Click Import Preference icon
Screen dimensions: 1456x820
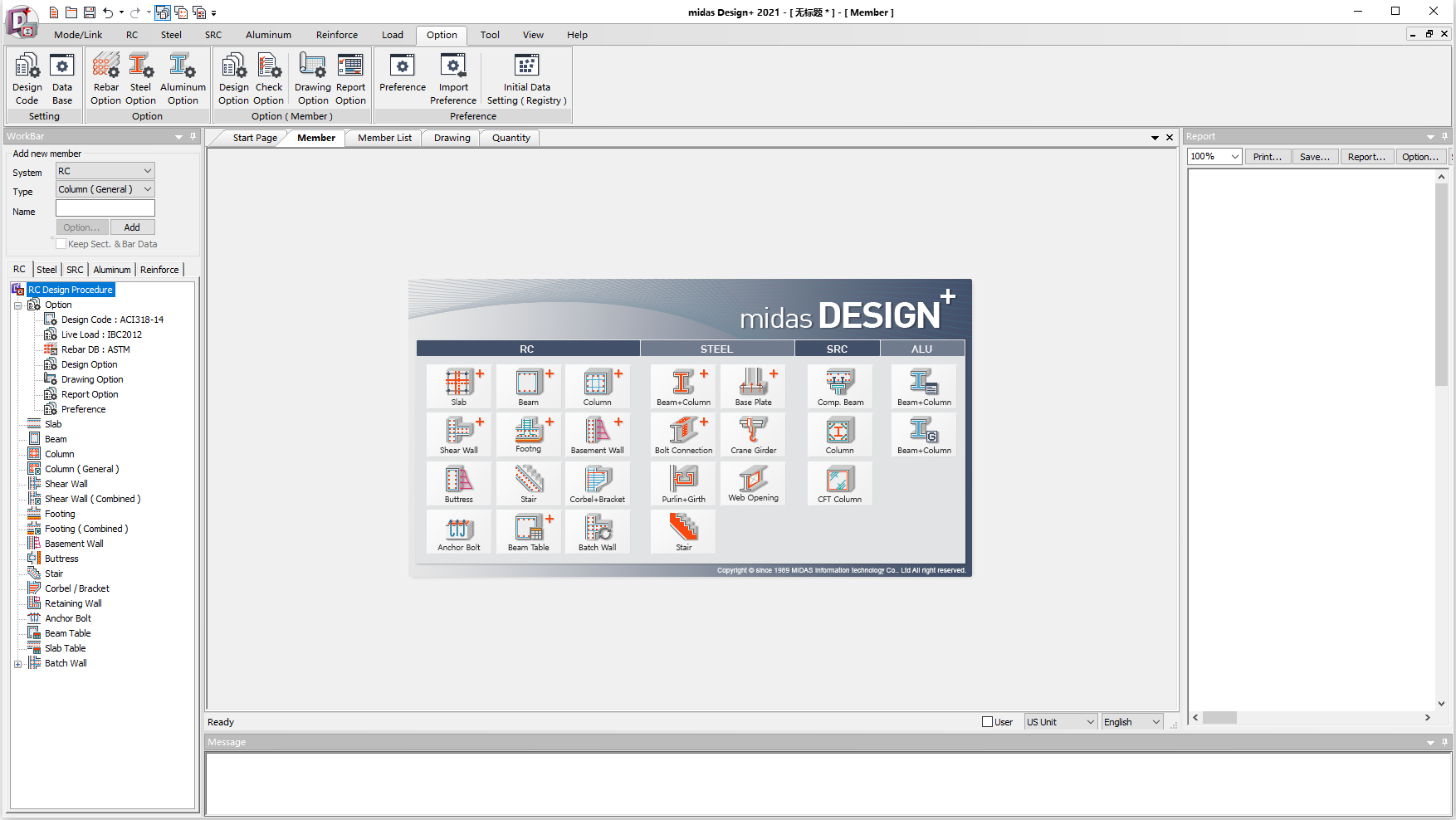[453, 79]
